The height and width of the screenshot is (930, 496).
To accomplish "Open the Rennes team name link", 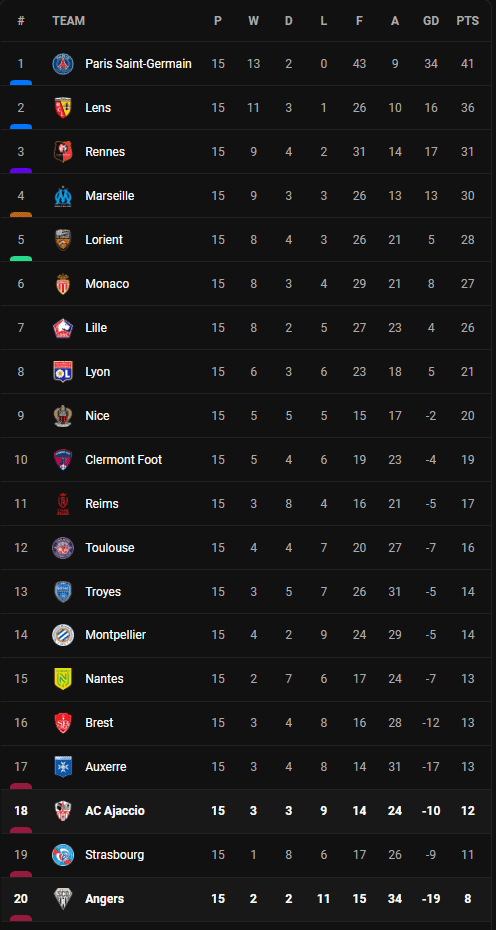I will pyautogui.click(x=105, y=152).
